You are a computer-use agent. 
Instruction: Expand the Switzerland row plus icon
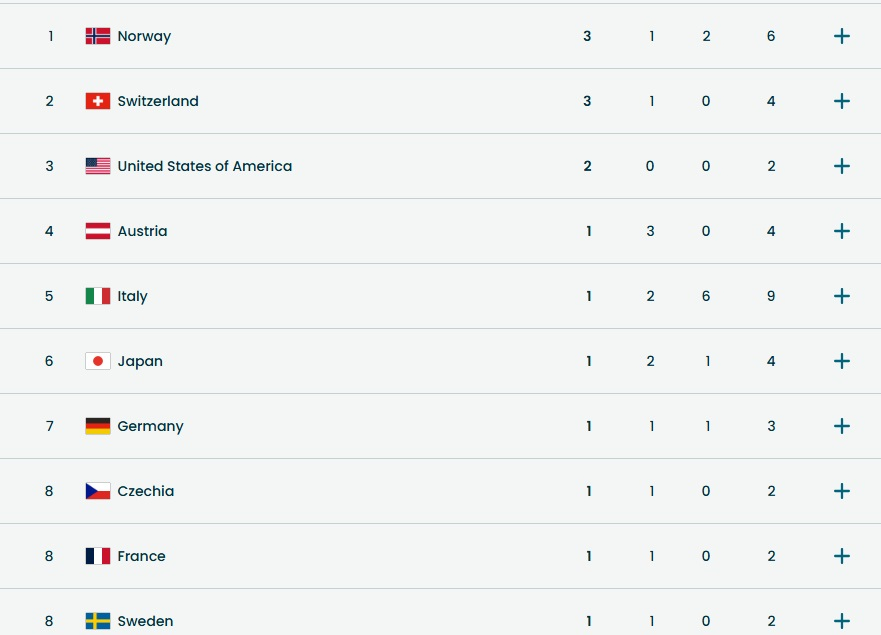point(842,101)
